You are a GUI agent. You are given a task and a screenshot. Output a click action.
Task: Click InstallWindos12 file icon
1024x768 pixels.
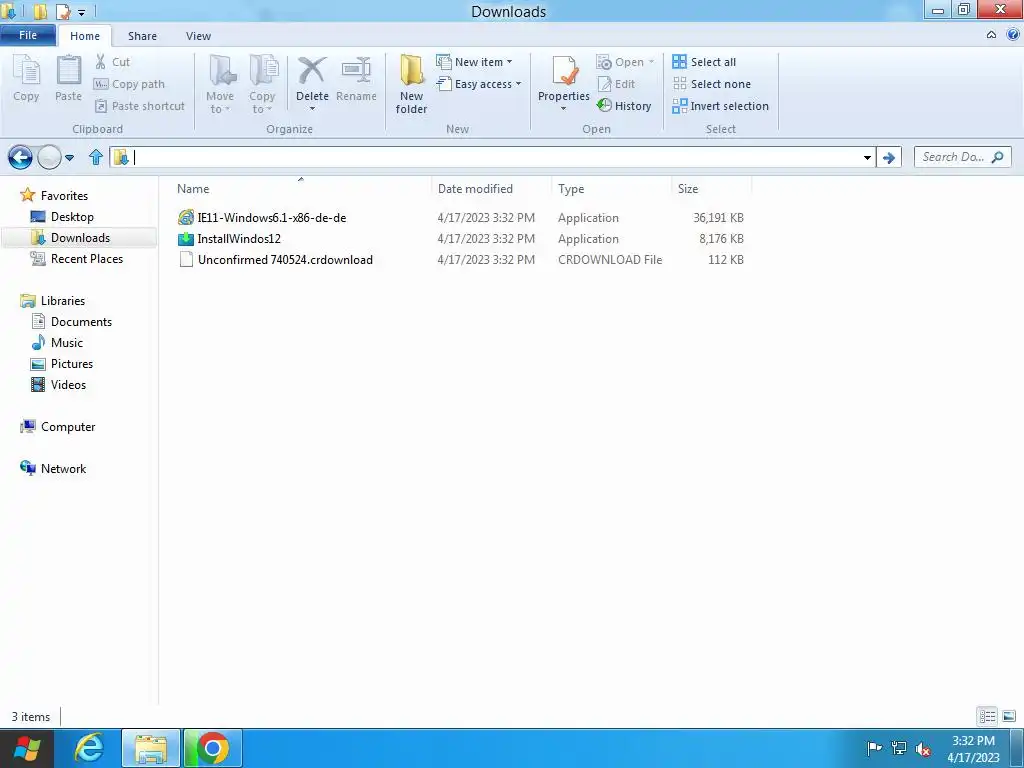[x=186, y=238]
